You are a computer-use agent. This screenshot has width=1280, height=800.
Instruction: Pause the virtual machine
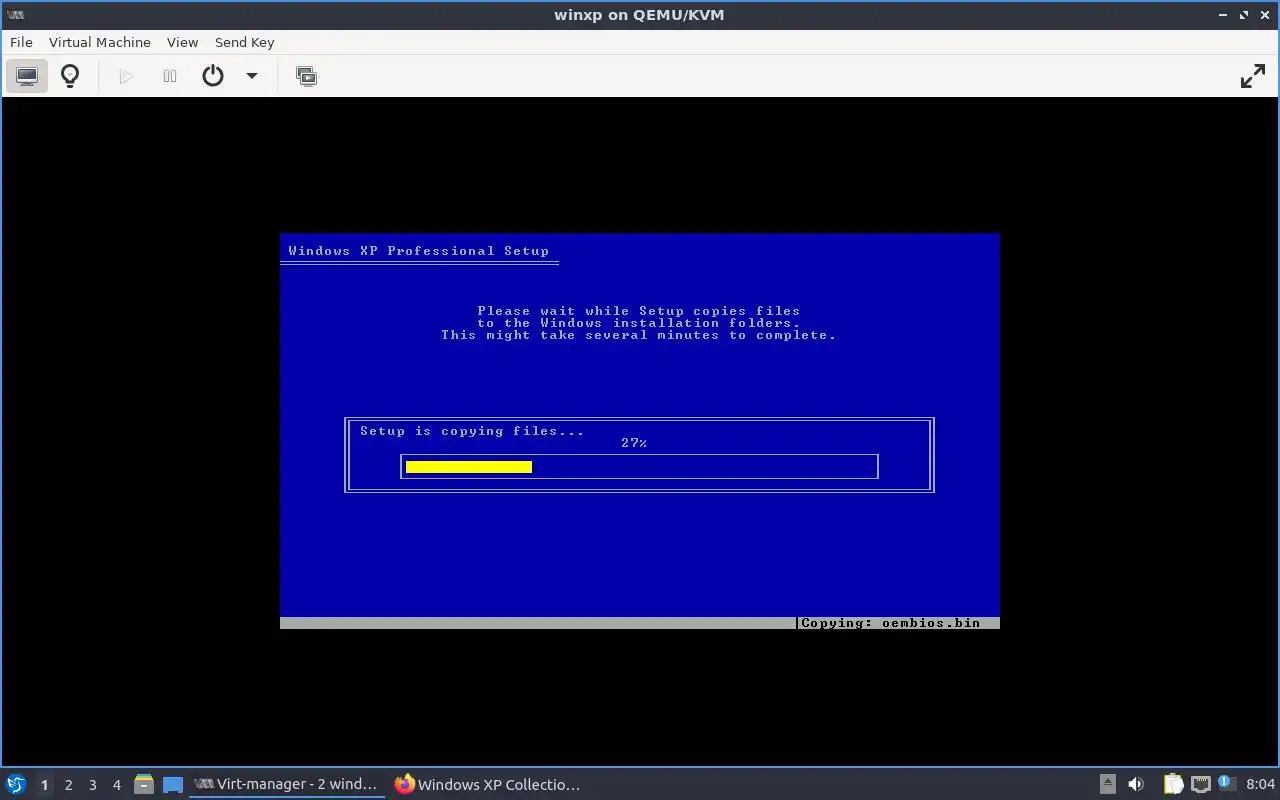coord(170,76)
